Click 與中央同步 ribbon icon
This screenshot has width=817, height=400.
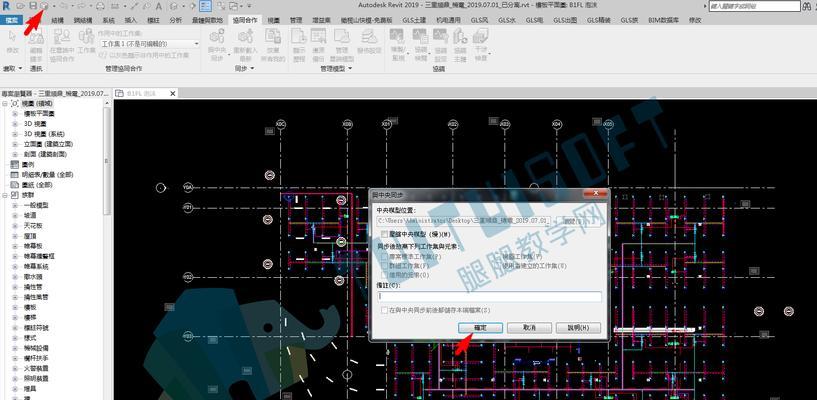[x=217, y=44]
